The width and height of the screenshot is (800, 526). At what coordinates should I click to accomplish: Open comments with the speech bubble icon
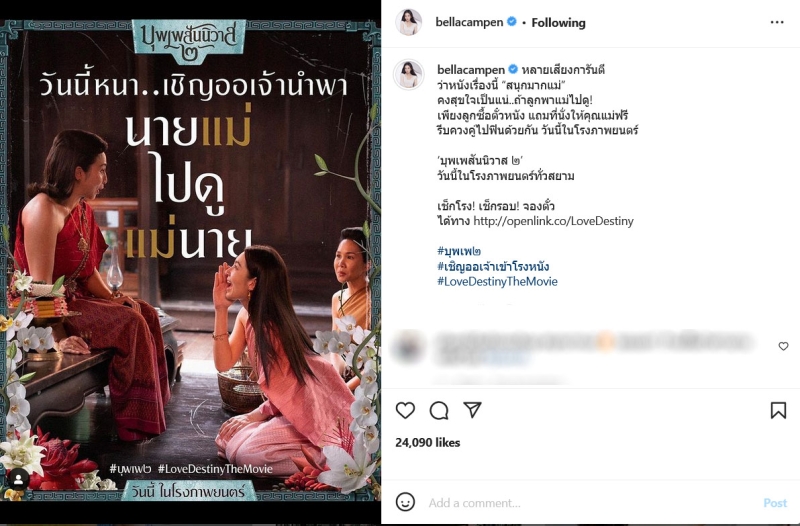[x=439, y=410]
